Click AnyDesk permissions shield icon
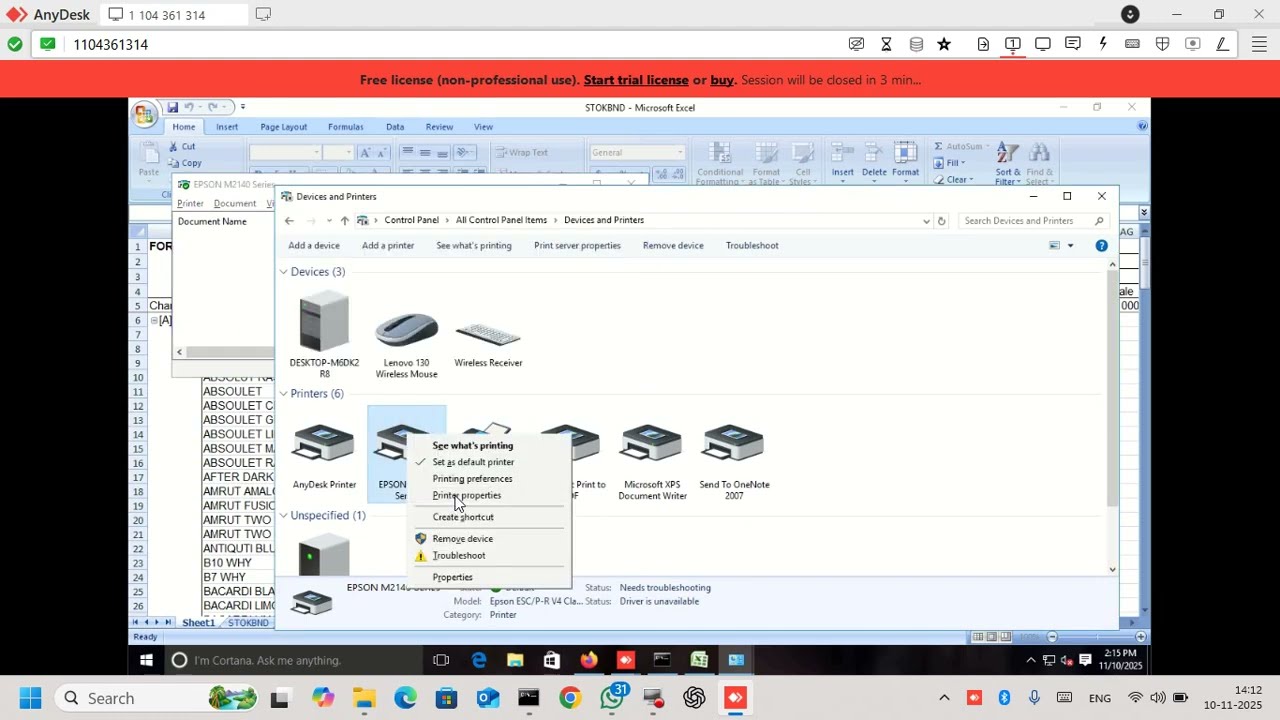Image resolution: width=1280 pixels, height=720 pixels. click(x=1162, y=44)
